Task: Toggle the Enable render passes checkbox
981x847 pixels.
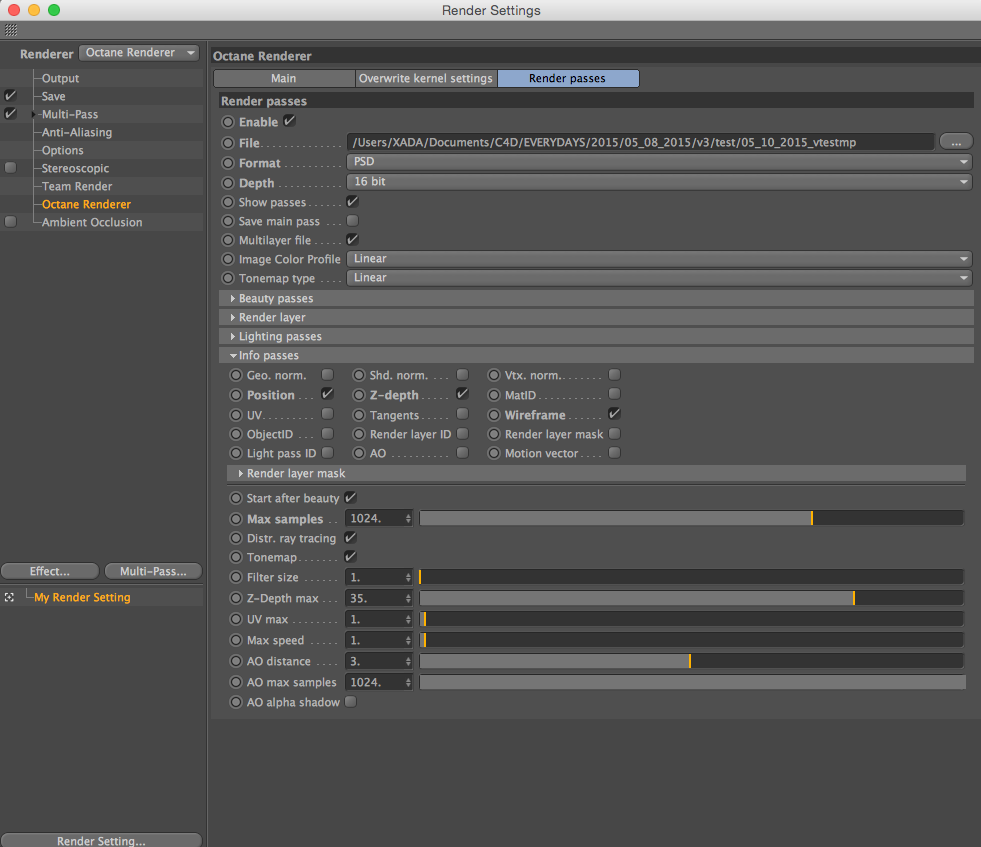Action: [289, 121]
